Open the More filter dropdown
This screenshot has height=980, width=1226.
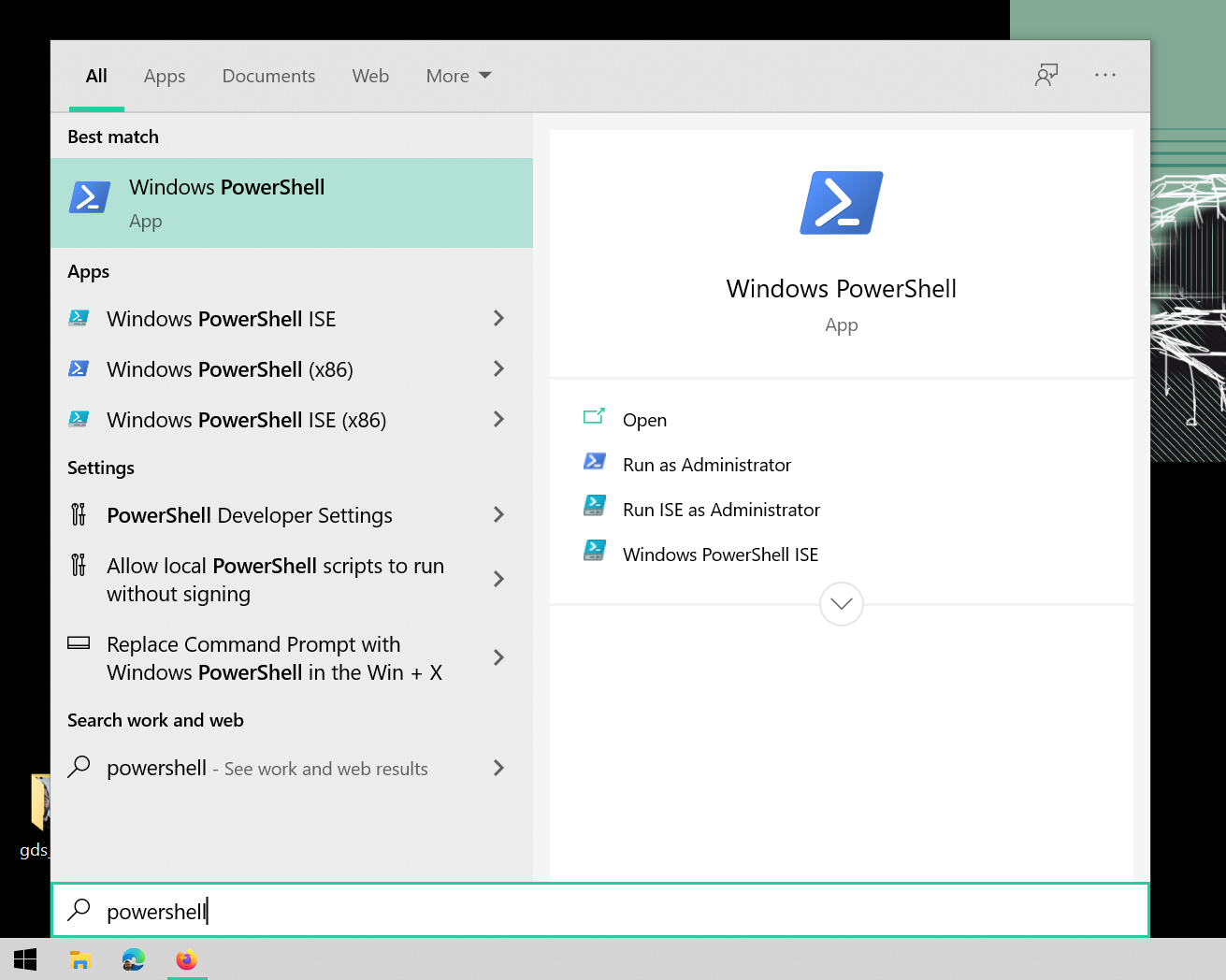pyautogui.click(x=457, y=76)
